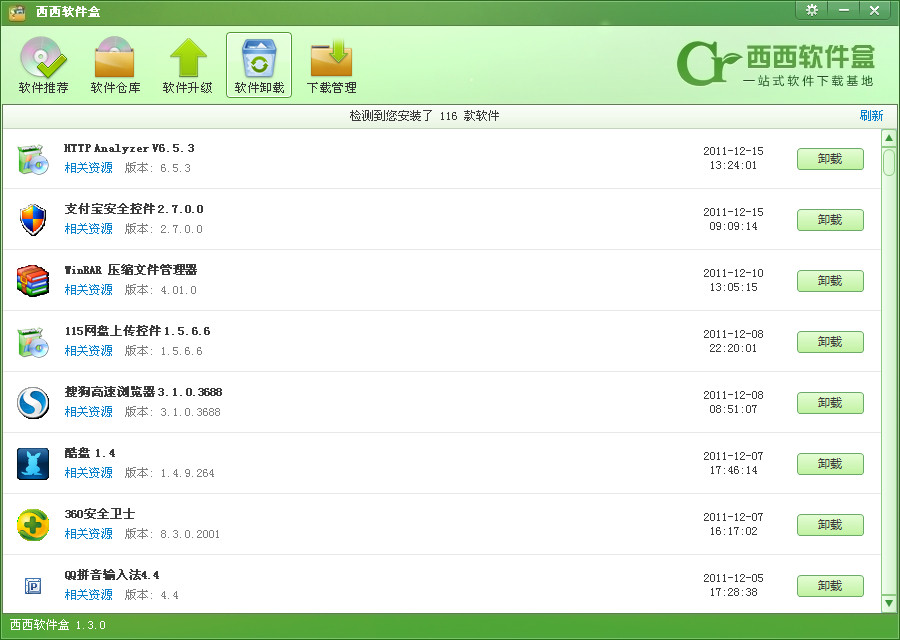Viewport: 900px width, 640px height.
Task: Click version text 1.4.9.264
Action: coord(187,473)
